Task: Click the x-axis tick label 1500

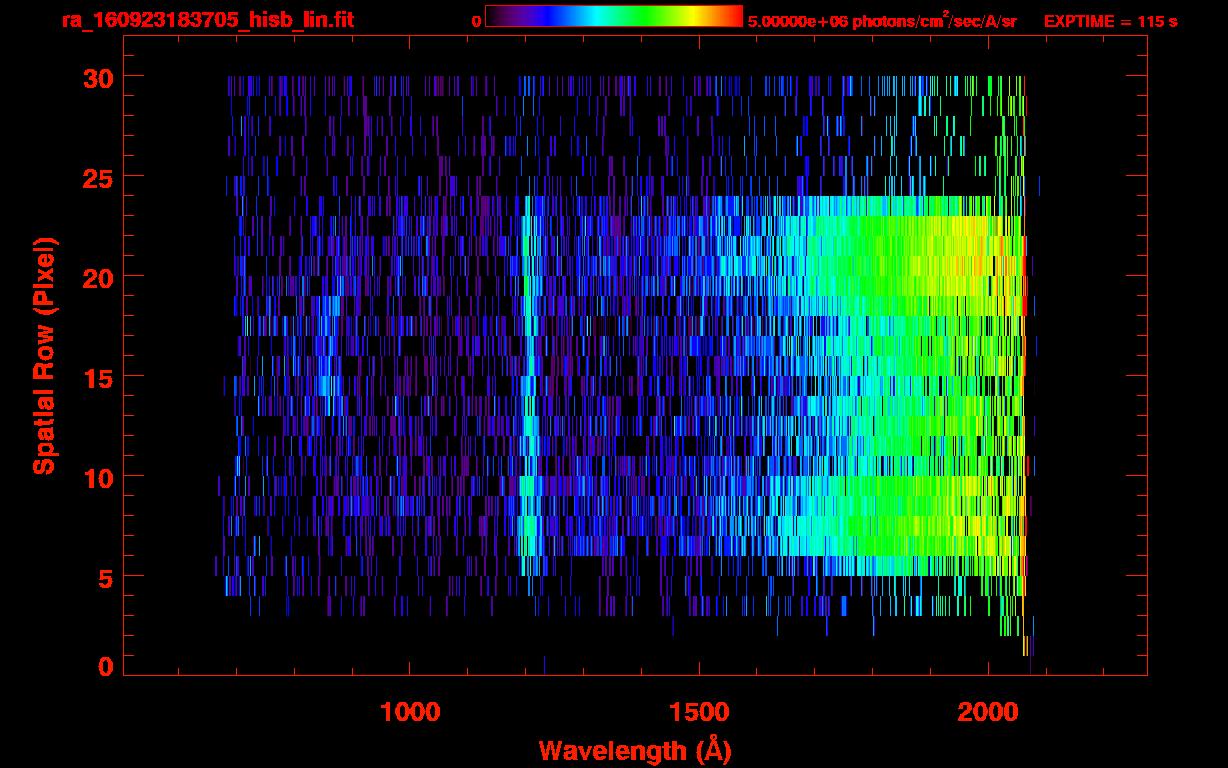Action: 698,712
